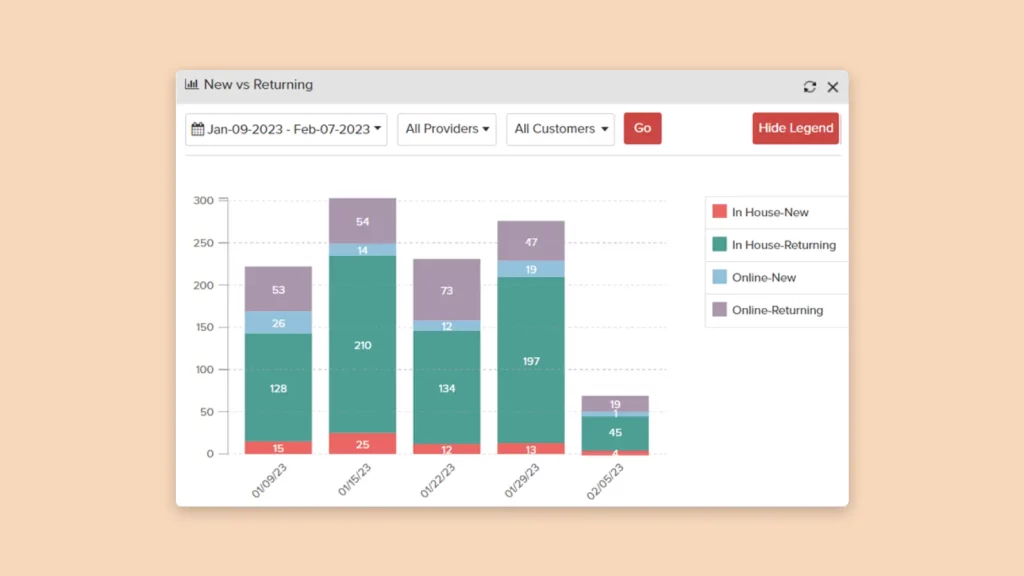The width and height of the screenshot is (1024, 576).
Task: Select the 197 segment in 01/29/23 bar
Action: point(531,360)
